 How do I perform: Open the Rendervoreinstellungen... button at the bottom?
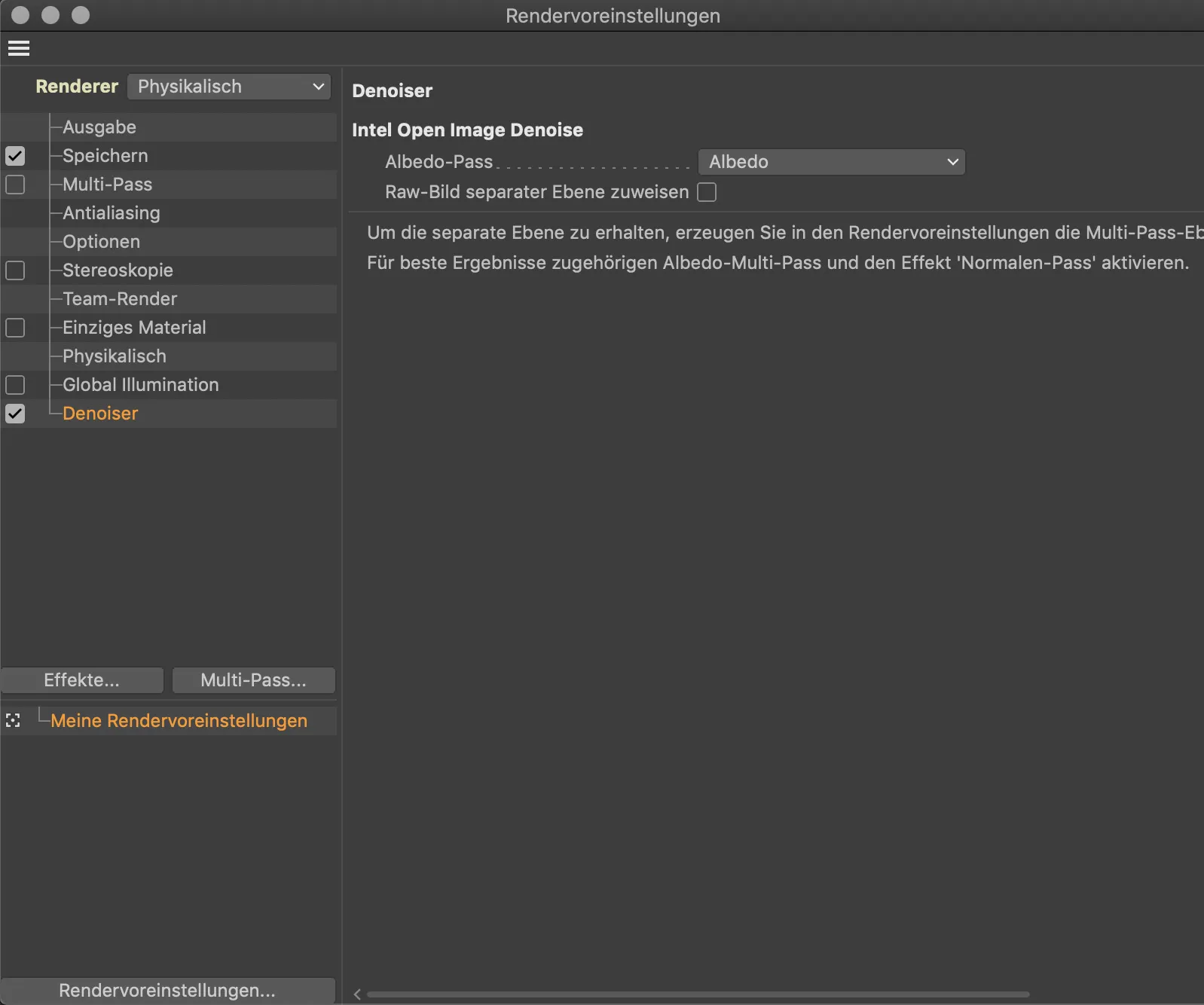[x=167, y=990]
